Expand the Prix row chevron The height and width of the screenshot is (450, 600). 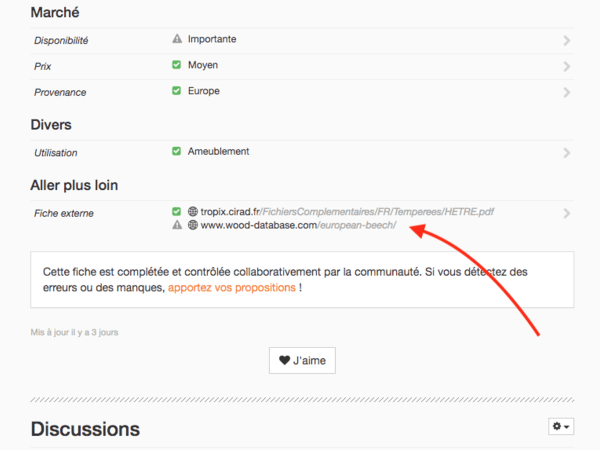click(x=567, y=67)
